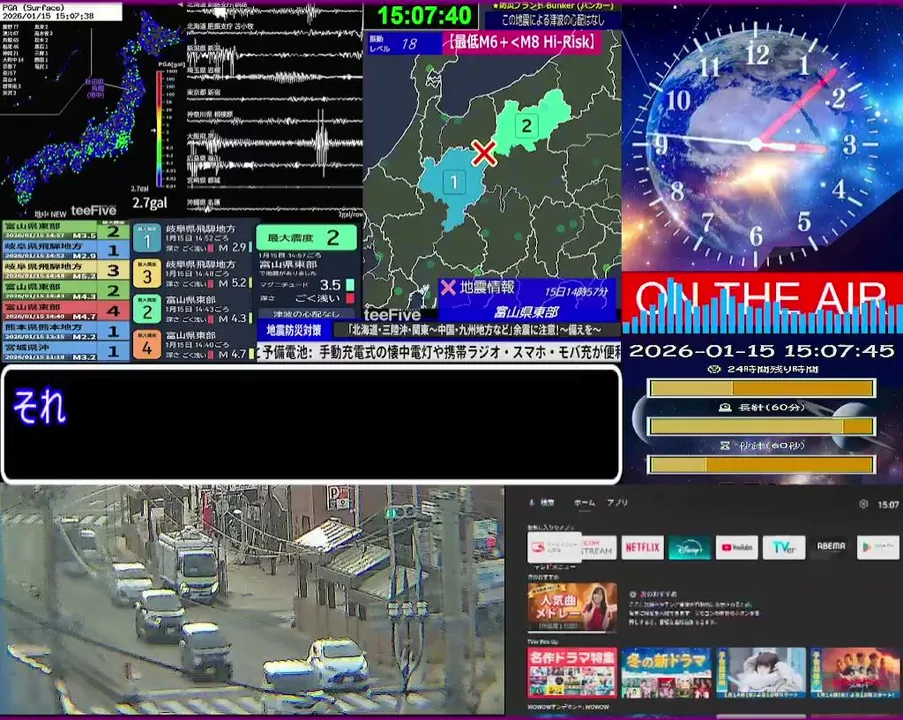Click the teeFive logo under the PGA map
903x720 pixels.
click(93, 211)
